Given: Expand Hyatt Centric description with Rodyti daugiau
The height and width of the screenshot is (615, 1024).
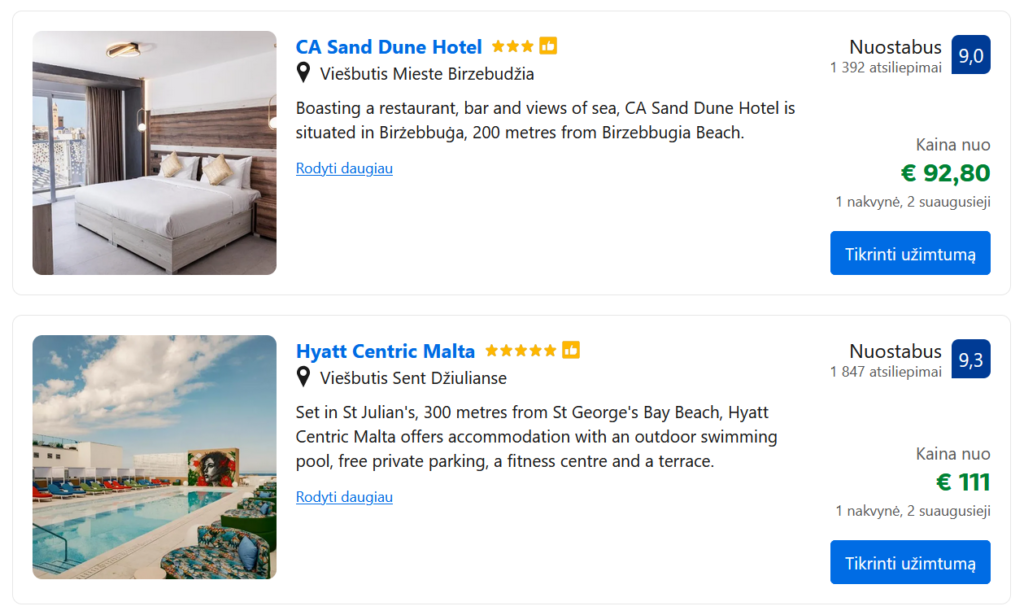Looking at the screenshot, I should point(344,497).
